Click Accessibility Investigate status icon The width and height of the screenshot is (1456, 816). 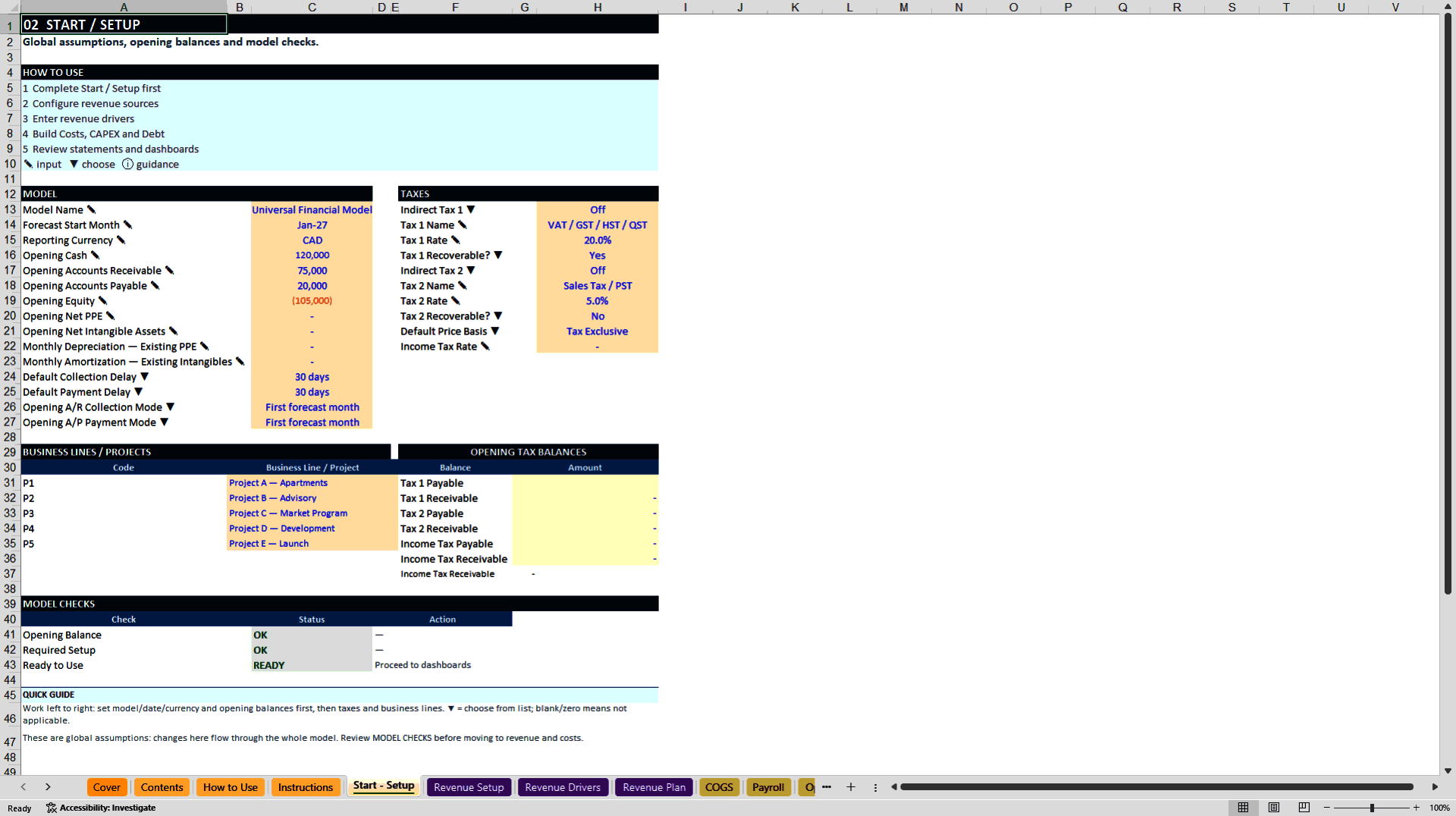pos(101,808)
